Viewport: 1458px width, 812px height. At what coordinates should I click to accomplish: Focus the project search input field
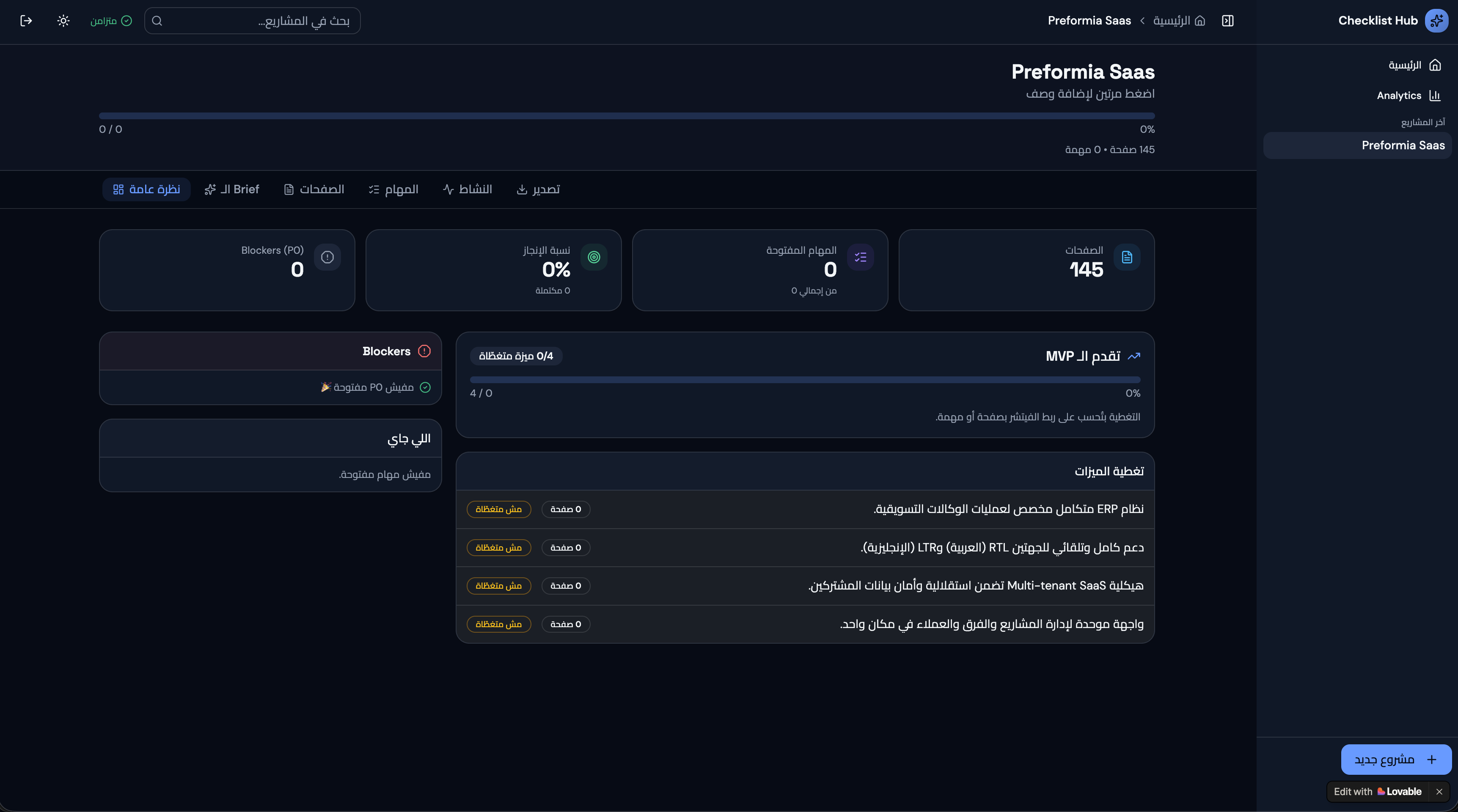pyautogui.click(x=253, y=21)
